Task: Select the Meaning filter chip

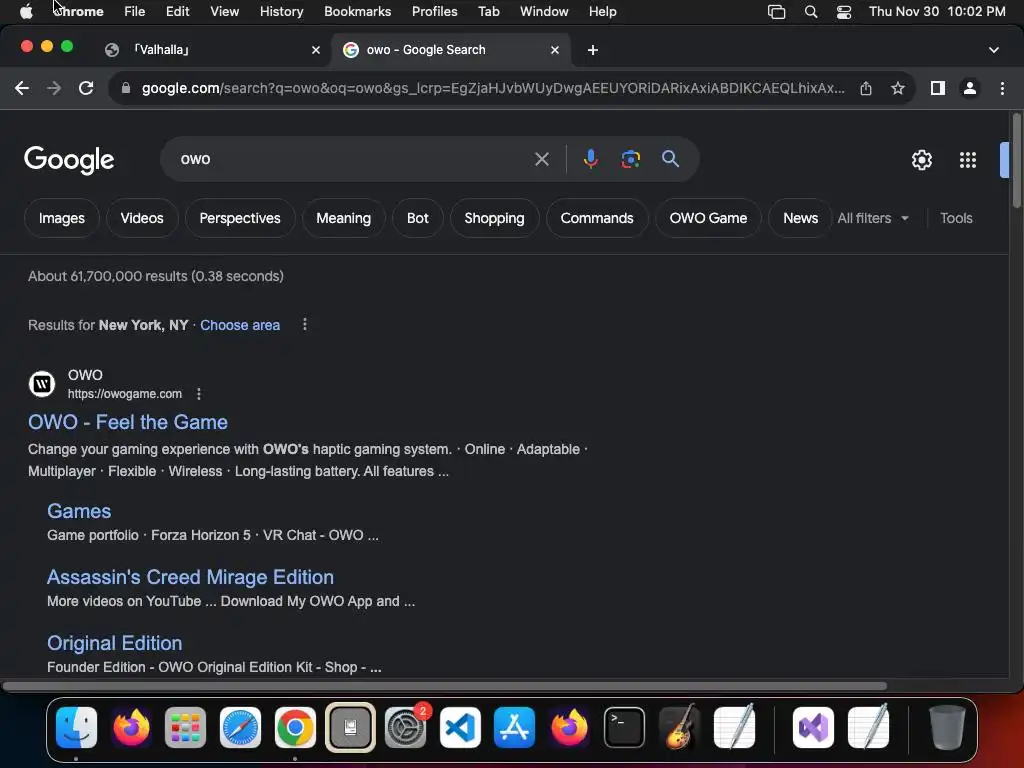Action: tap(344, 218)
